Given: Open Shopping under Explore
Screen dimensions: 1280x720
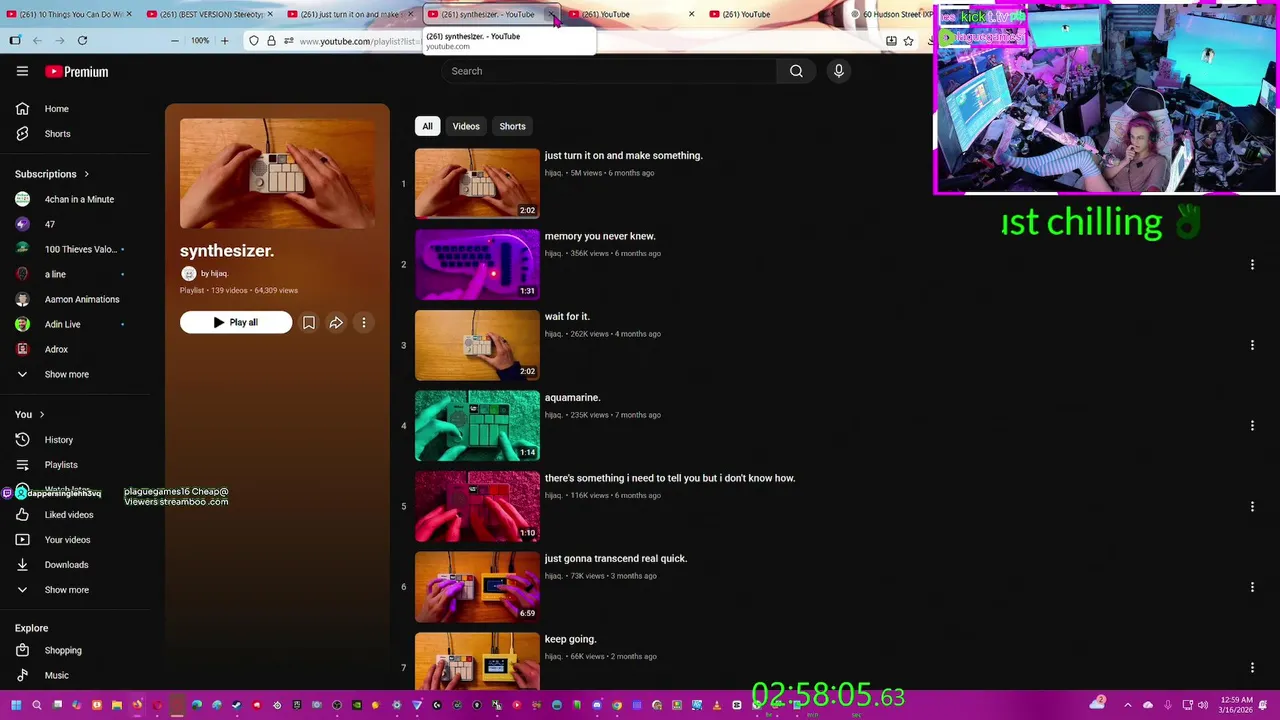Looking at the screenshot, I should [63, 650].
